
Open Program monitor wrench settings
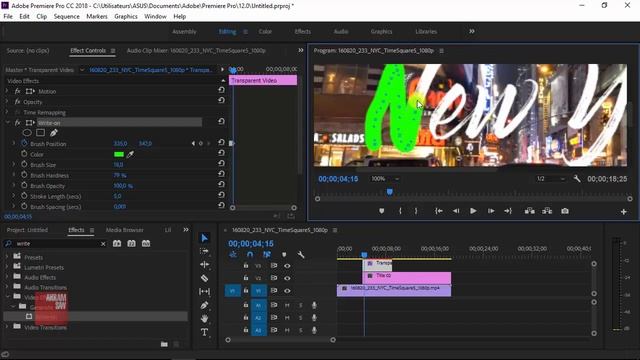pyautogui.click(x=577, y=179)
